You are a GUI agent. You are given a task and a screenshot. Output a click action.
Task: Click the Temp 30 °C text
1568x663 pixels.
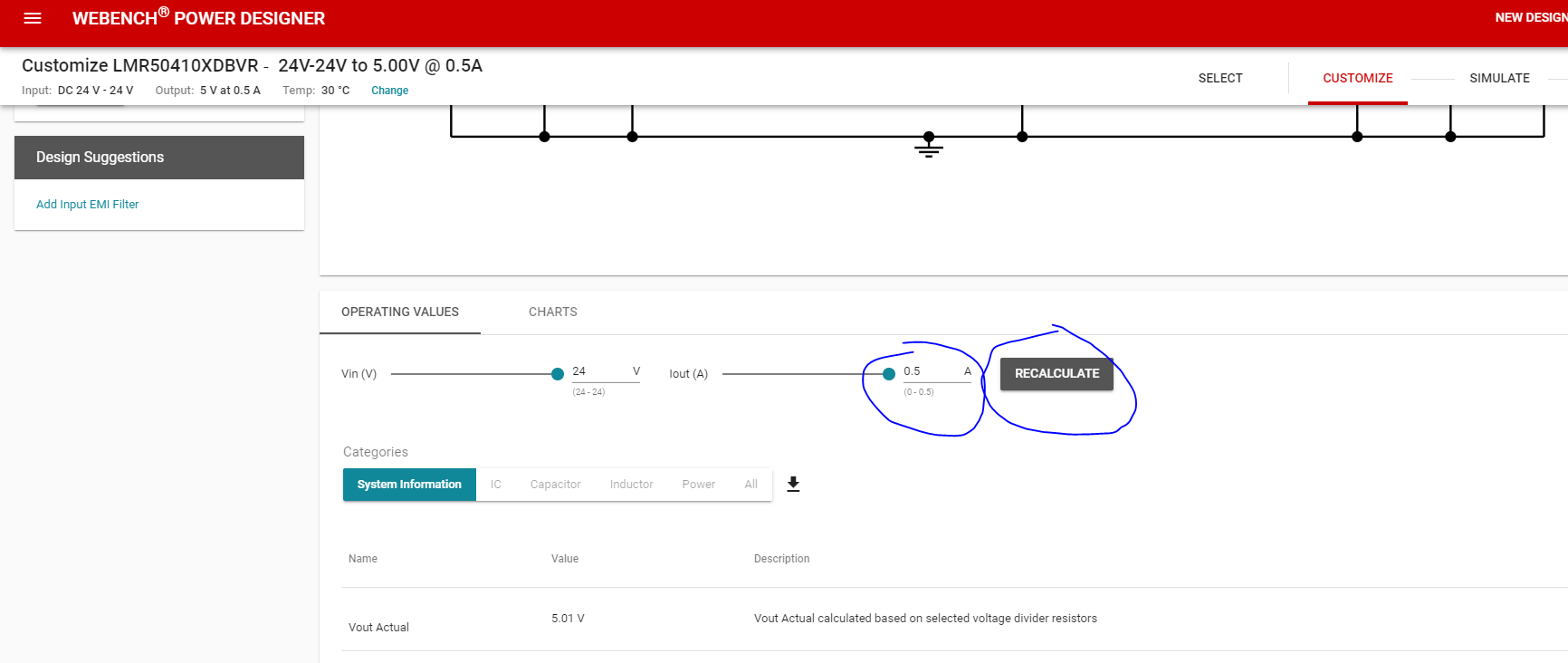tap(316, 91)
